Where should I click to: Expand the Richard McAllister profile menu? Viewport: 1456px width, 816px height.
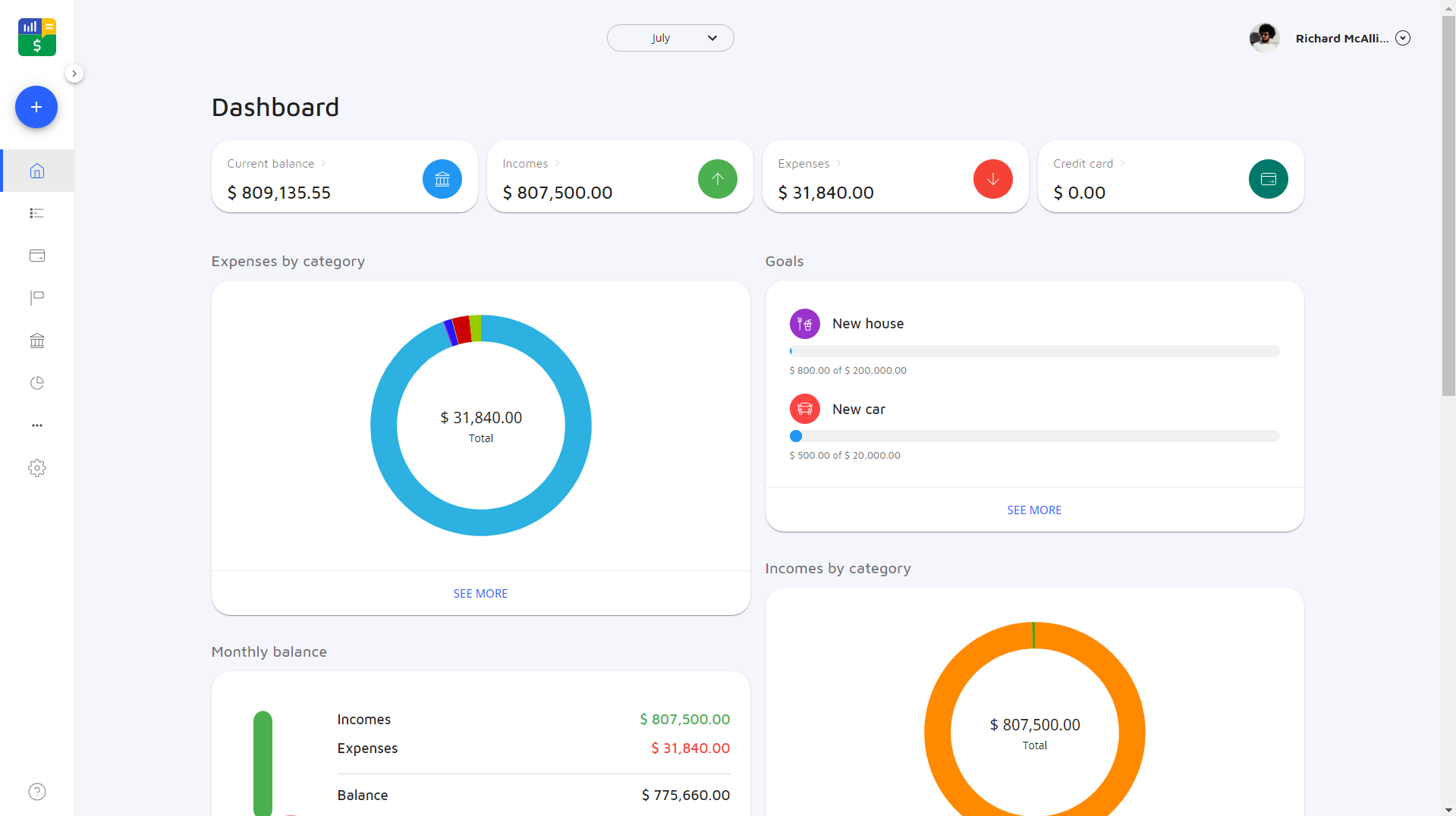point(1403,37)
